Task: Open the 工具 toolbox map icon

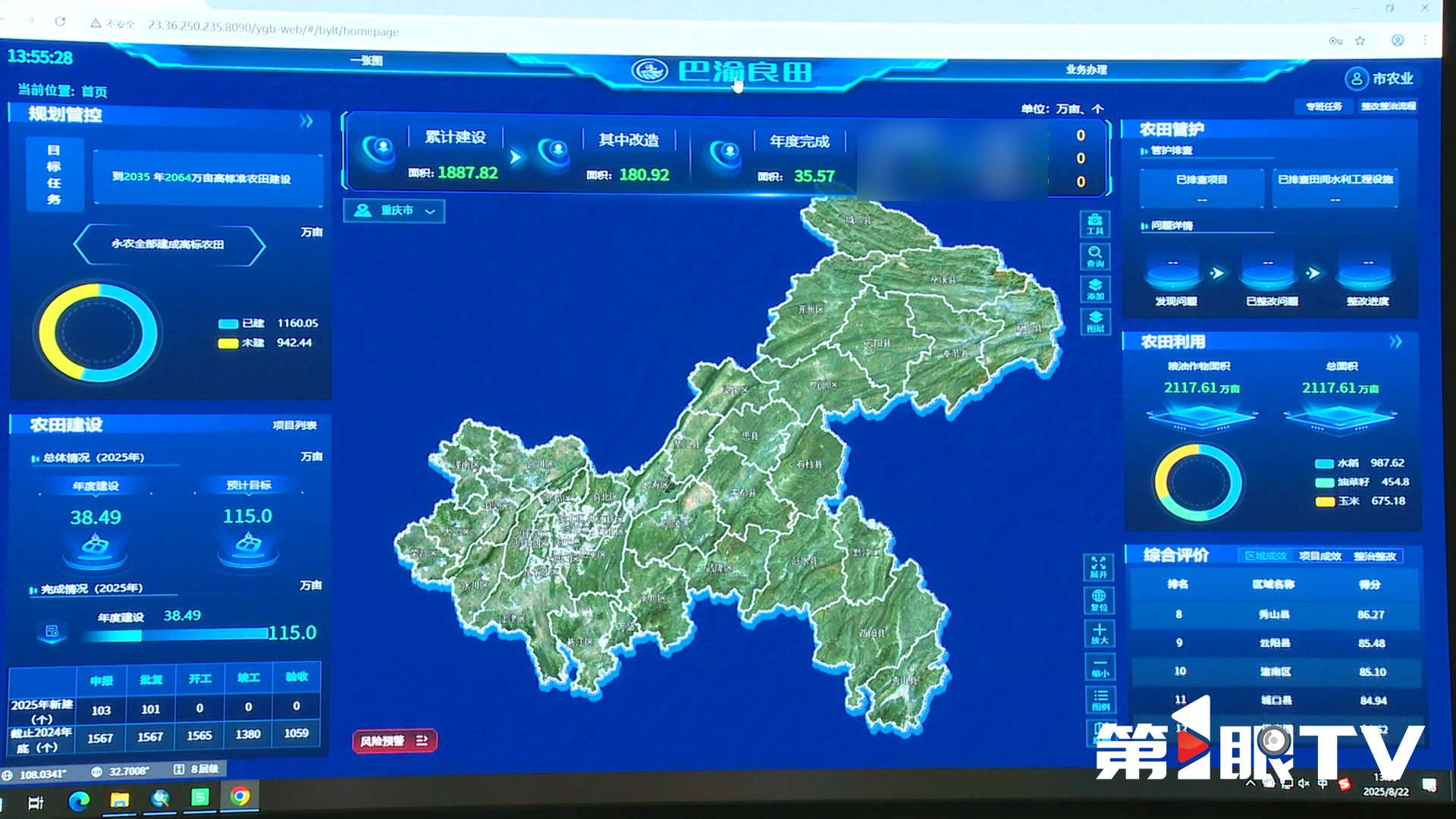Action: (x=1094, y=224)
